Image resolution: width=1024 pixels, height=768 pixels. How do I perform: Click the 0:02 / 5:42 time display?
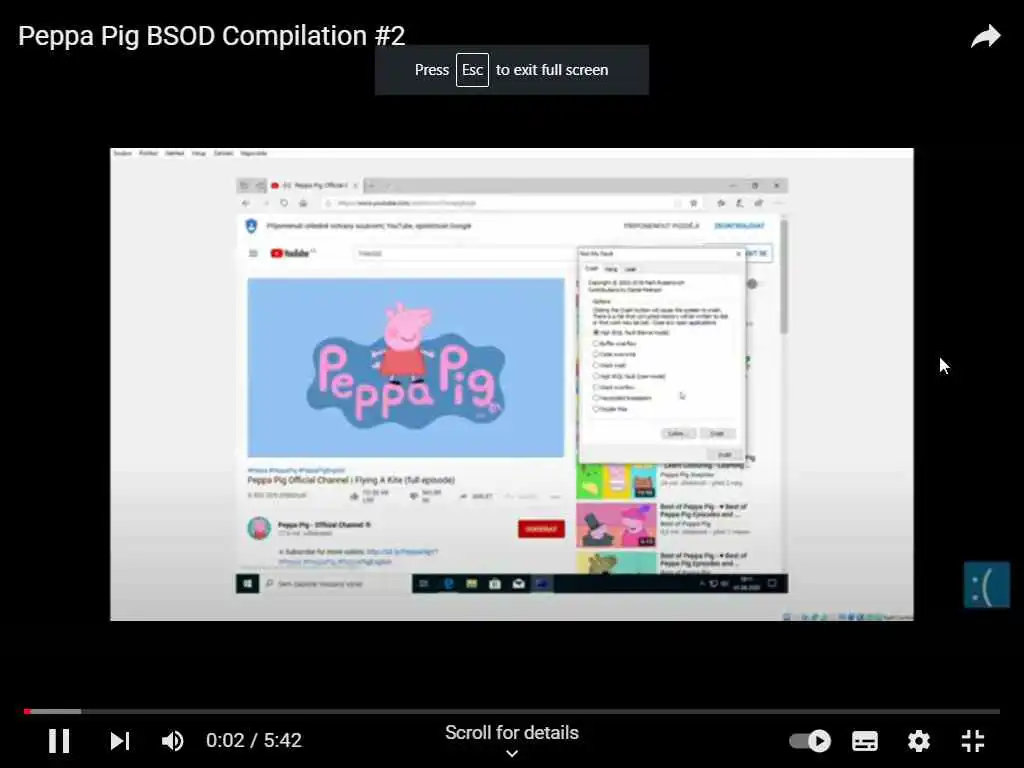pyautogui.click(x=254, y=741)
